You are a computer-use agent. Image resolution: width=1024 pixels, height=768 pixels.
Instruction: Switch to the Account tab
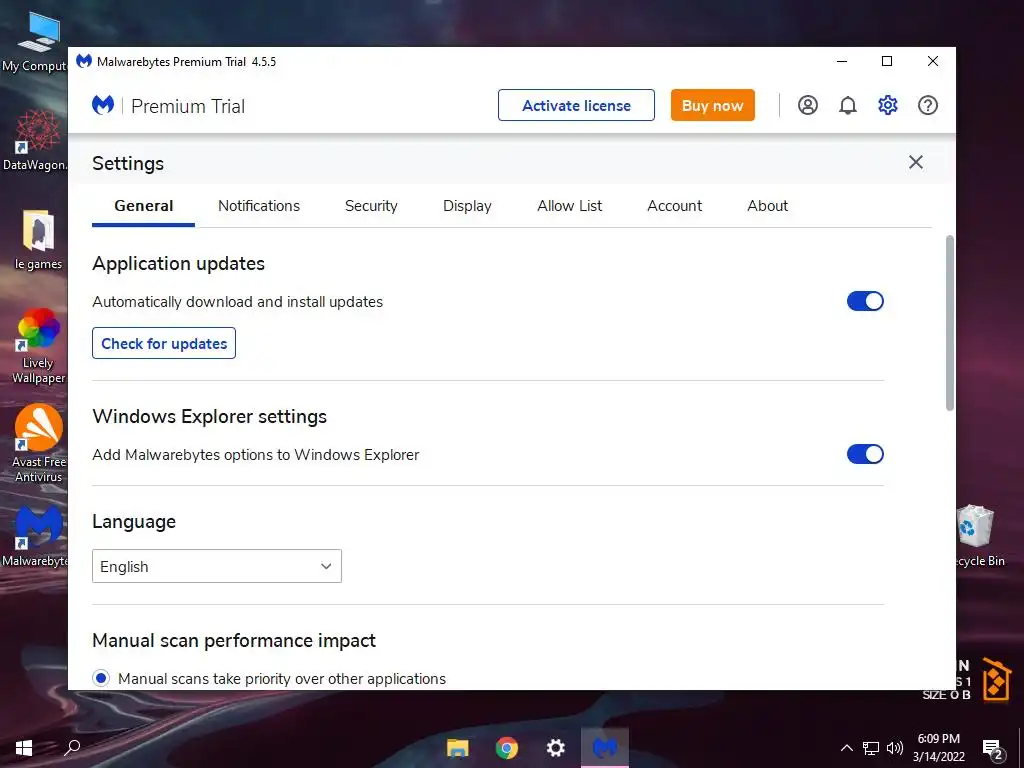[675, 206]
